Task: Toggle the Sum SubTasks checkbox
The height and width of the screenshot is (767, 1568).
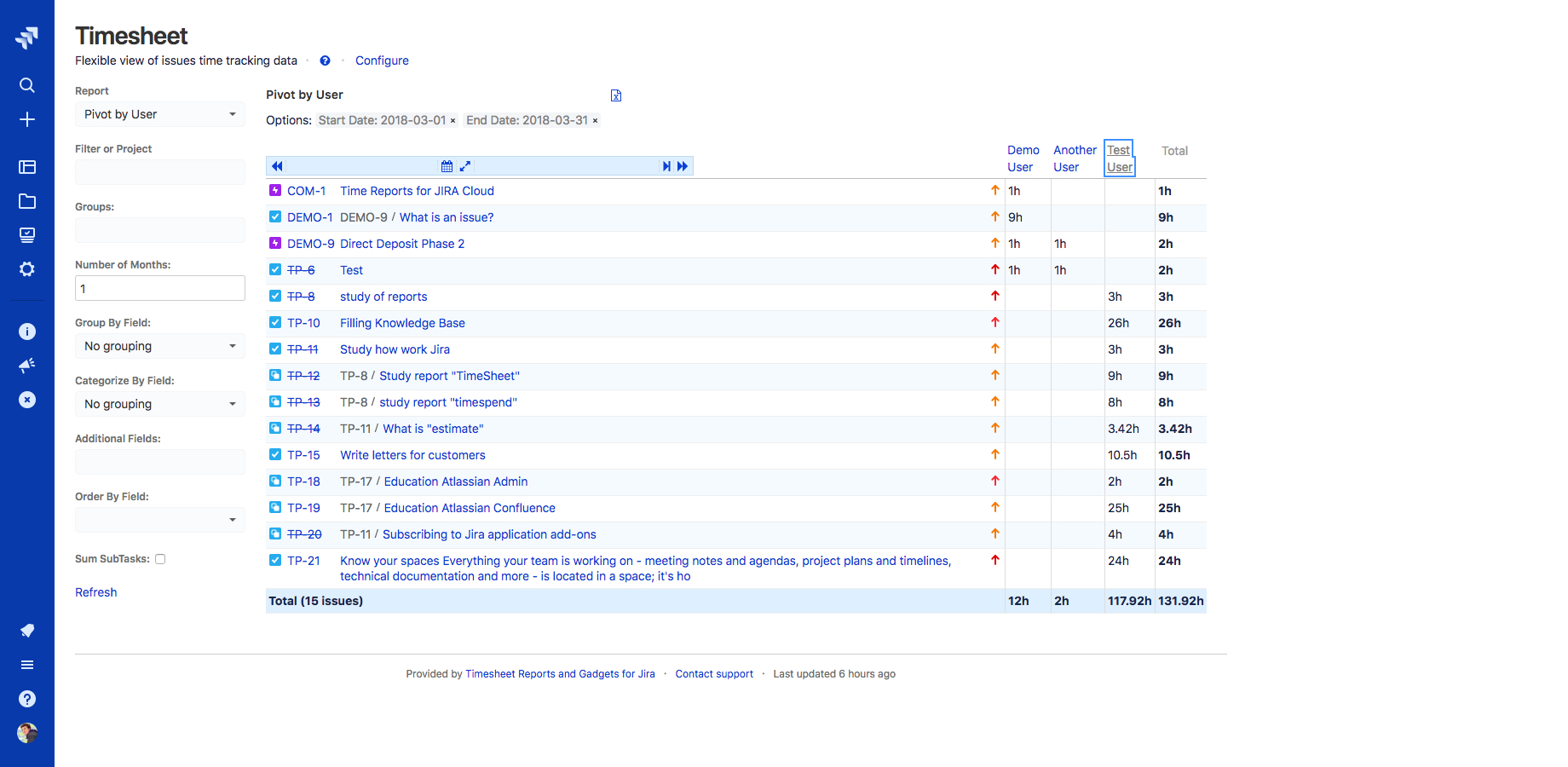Action: point(160,559)
